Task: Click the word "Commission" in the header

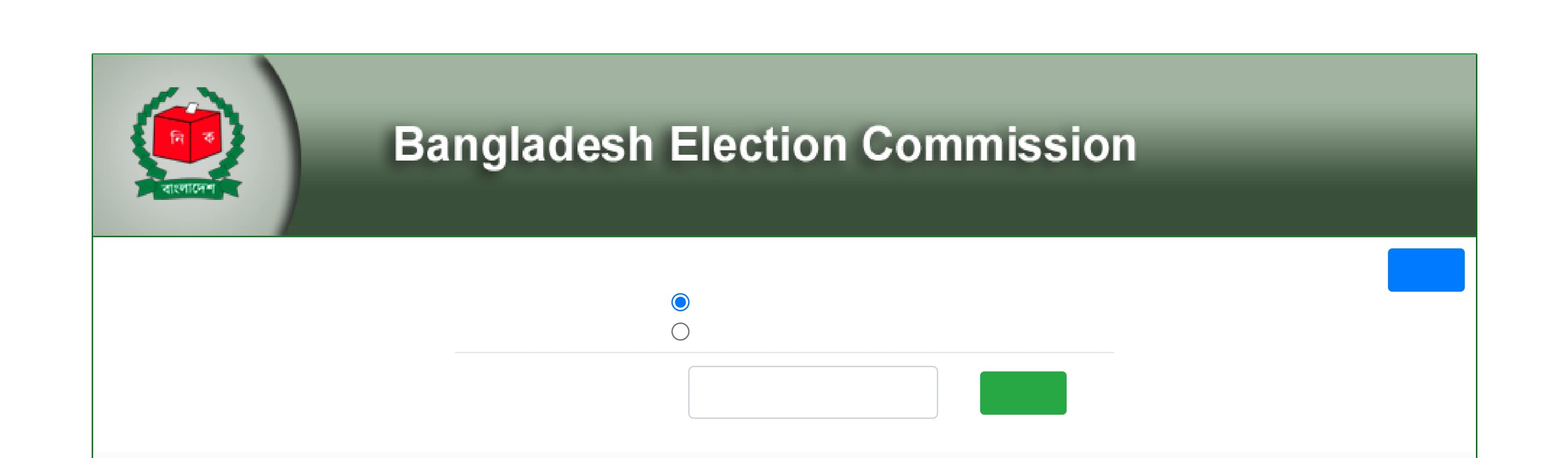Action: point(998,145)
